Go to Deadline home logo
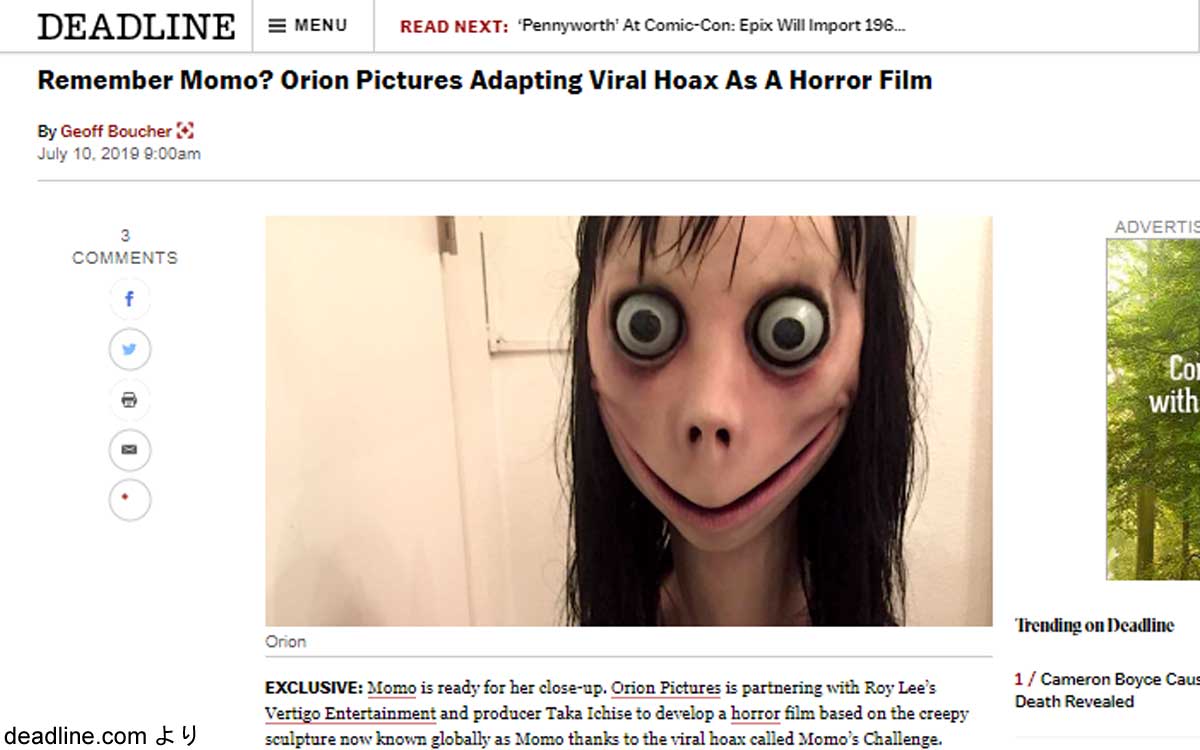This screenshot has height=750, width=1200. [x=136, y=26]
